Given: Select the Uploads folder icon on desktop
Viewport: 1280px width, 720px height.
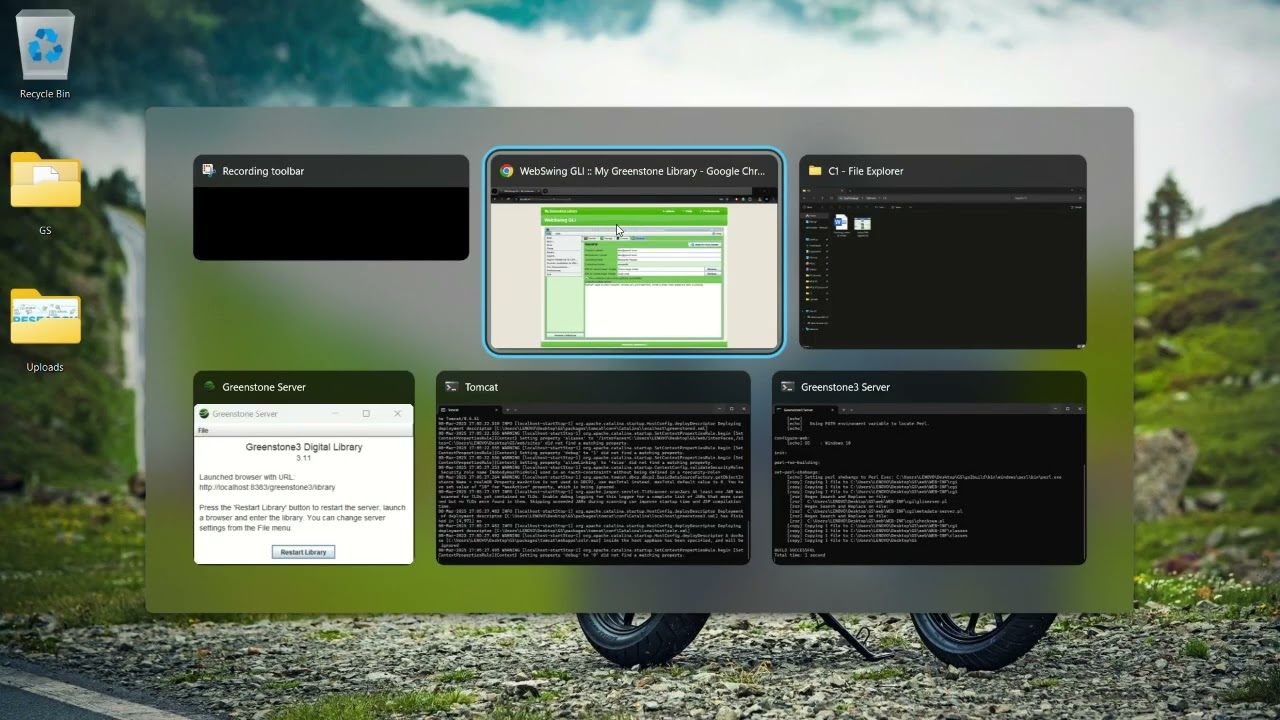Looking at the screenshot, I should click(x=45, y=317).
